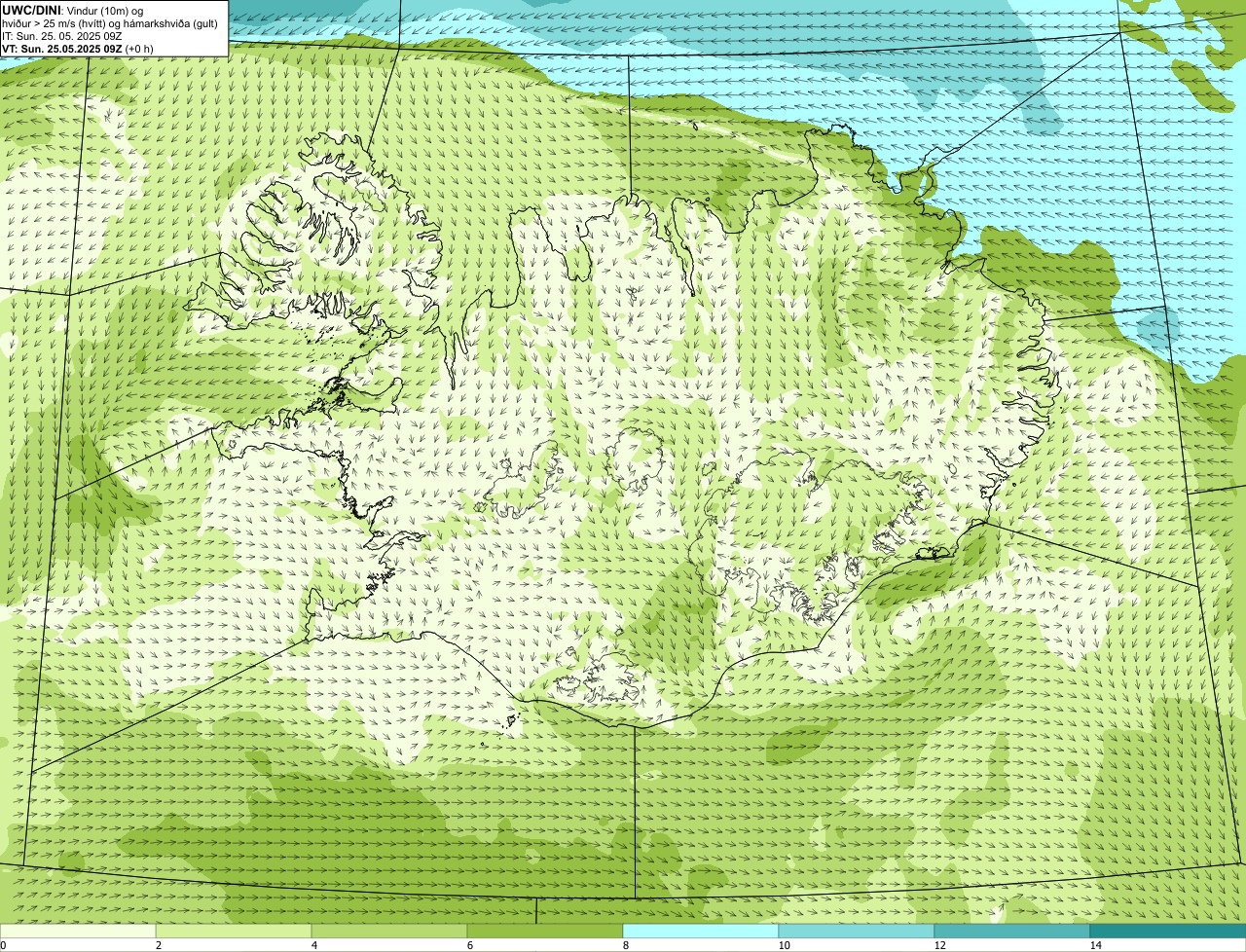Select the 6–8 m/s darker green legend swatch
Viewport: 1246px width, 952px height.
point(545,932)
